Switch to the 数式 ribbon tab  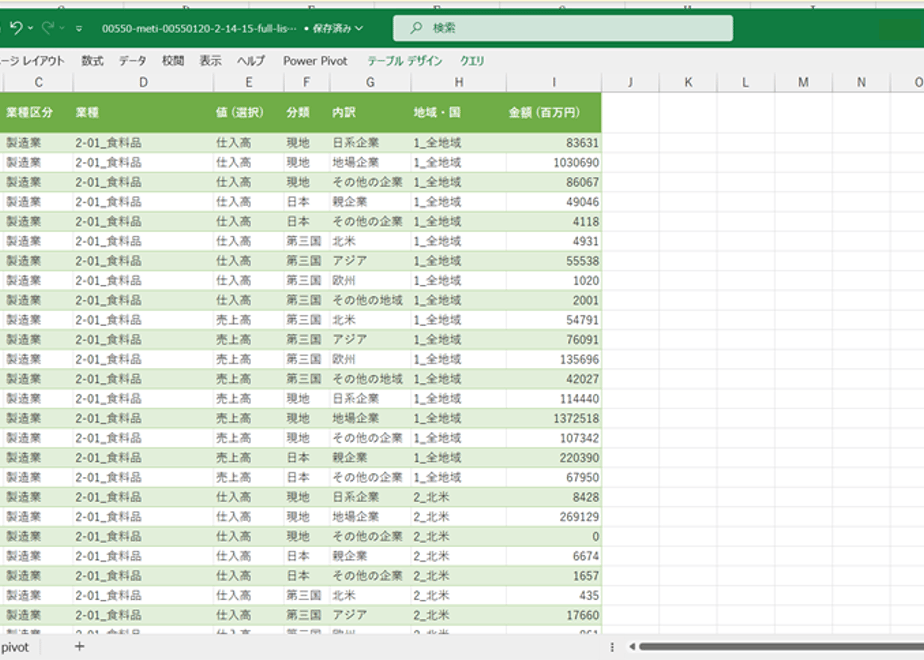tap(93, 61)
